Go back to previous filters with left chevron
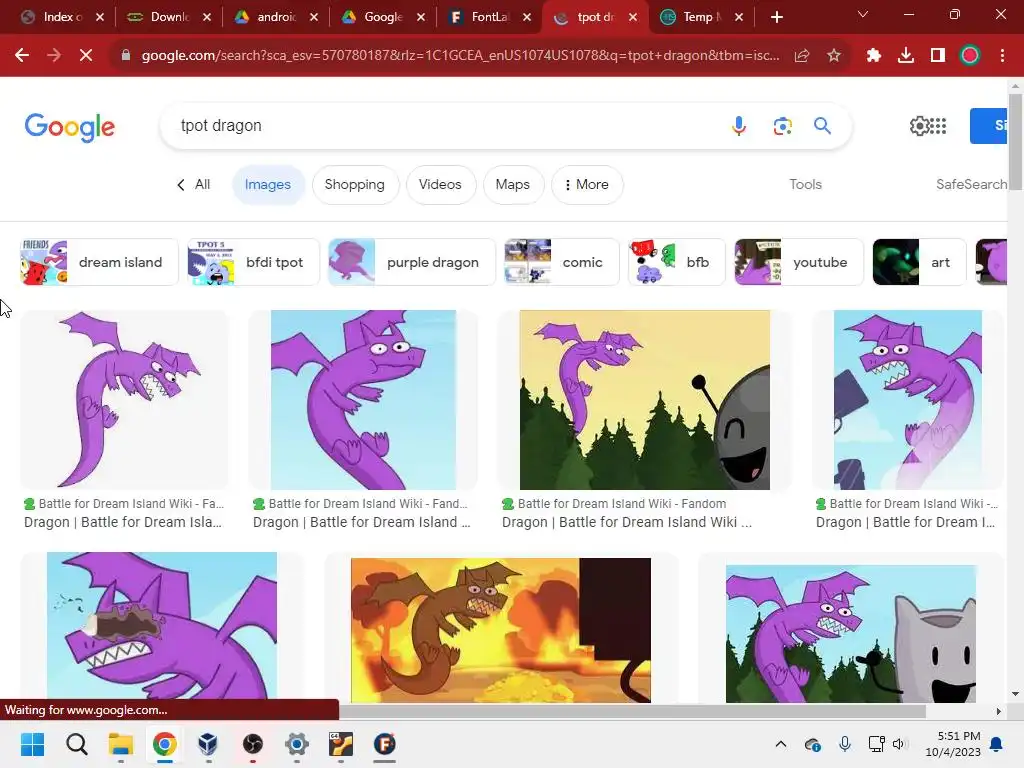 pyautogui.click(x=181, y=185)
